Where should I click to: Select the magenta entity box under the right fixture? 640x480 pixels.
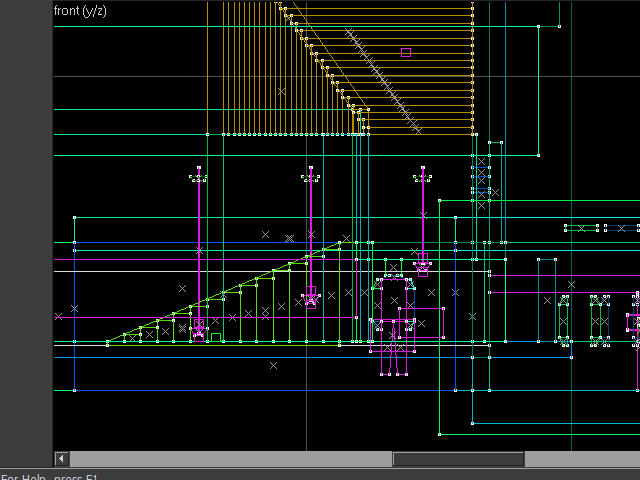pyautogui.click(x=423, y=267)
